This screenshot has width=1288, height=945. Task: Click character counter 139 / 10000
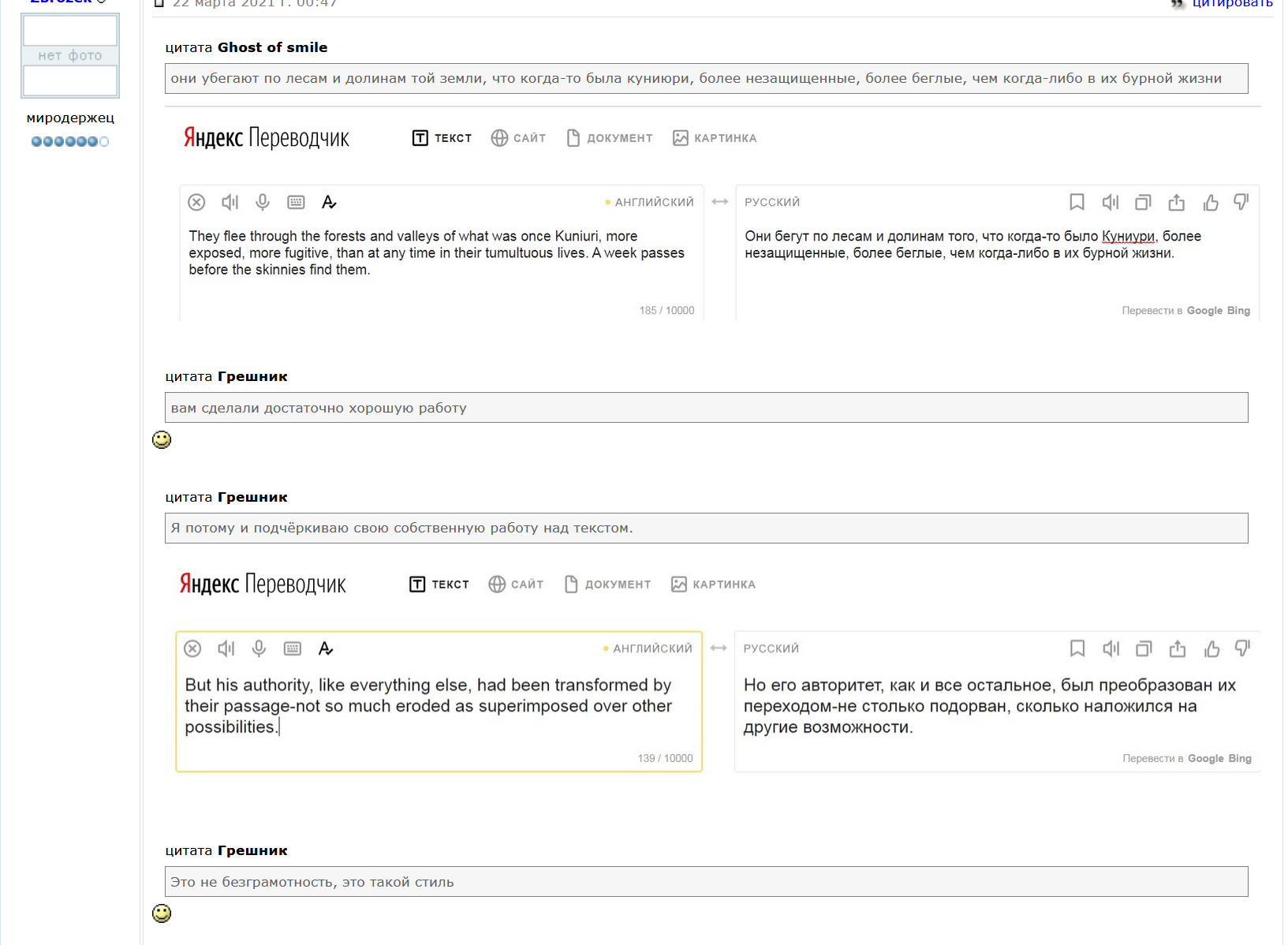[665, 758]
